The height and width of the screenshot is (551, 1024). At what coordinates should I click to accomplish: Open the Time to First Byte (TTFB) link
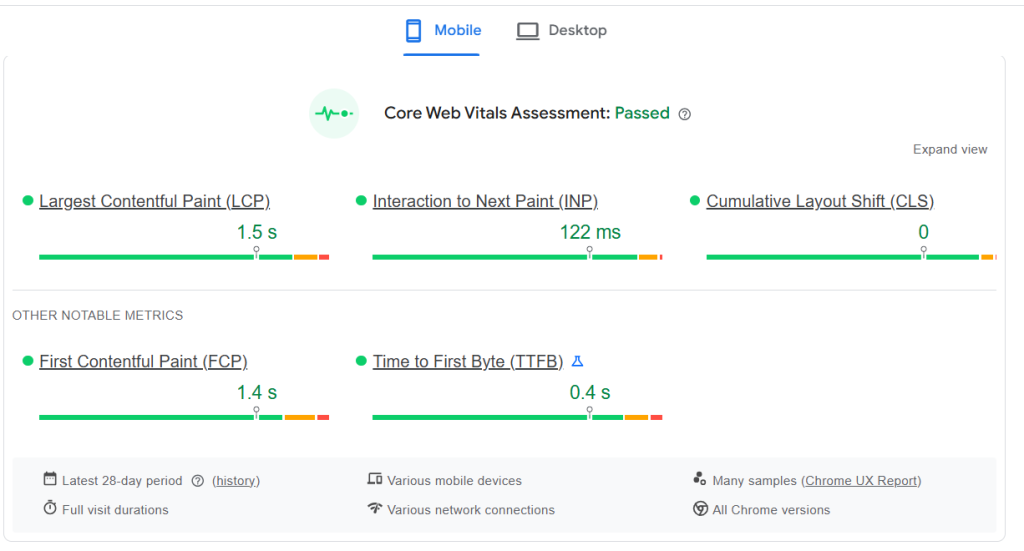[468, 361]
